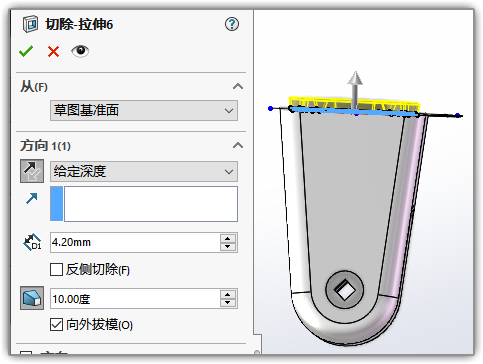
Task: Click the left blue sketch endpoint
Action: tap(271, 108)
